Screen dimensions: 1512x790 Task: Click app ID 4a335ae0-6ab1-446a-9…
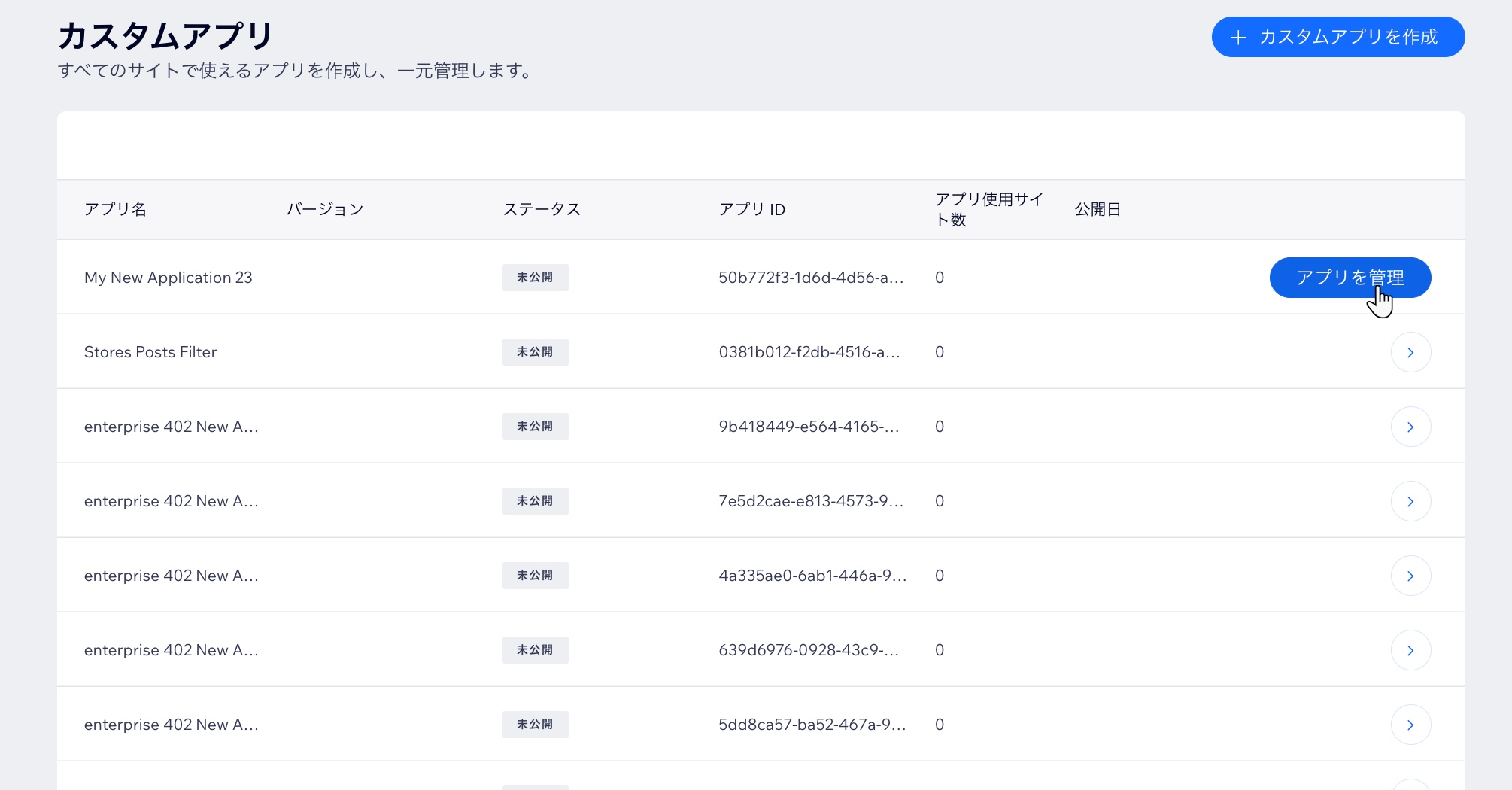click(812, 576)
